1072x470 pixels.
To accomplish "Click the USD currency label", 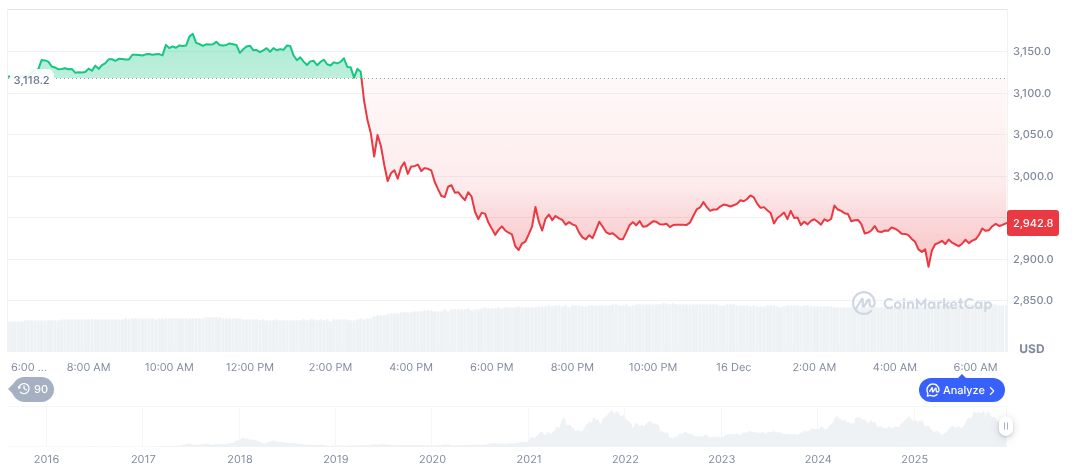I will point(1031,349).
